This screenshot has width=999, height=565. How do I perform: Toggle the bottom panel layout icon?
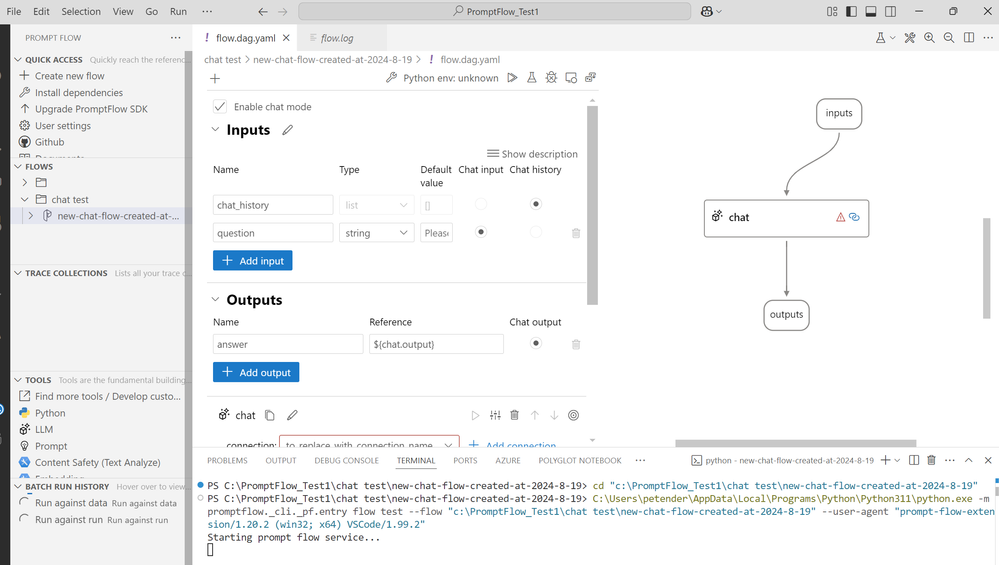[x=871, y=11]
